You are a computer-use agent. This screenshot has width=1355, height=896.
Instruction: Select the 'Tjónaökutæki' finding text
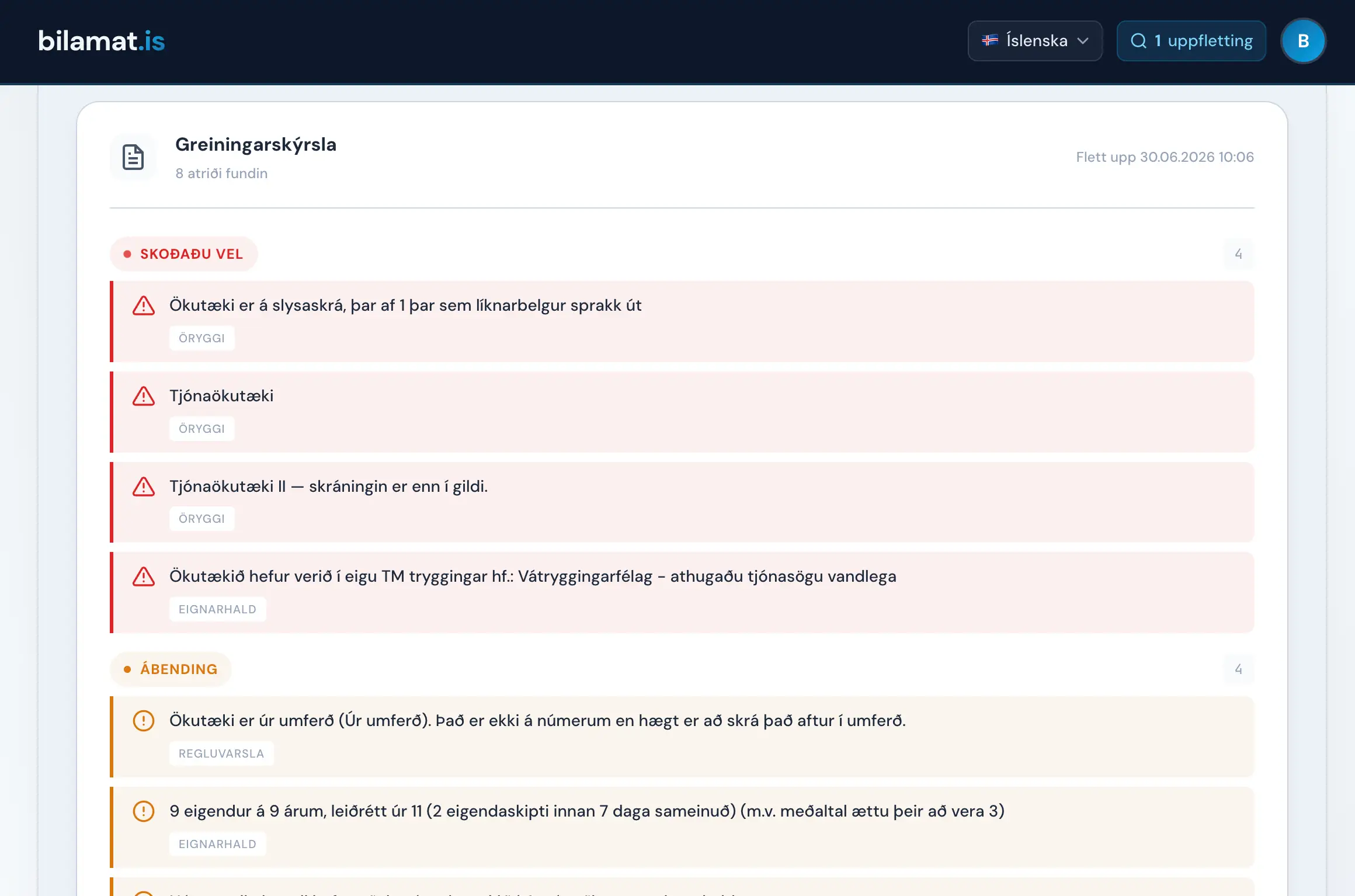pyautogui.click(x=221, y=396)
